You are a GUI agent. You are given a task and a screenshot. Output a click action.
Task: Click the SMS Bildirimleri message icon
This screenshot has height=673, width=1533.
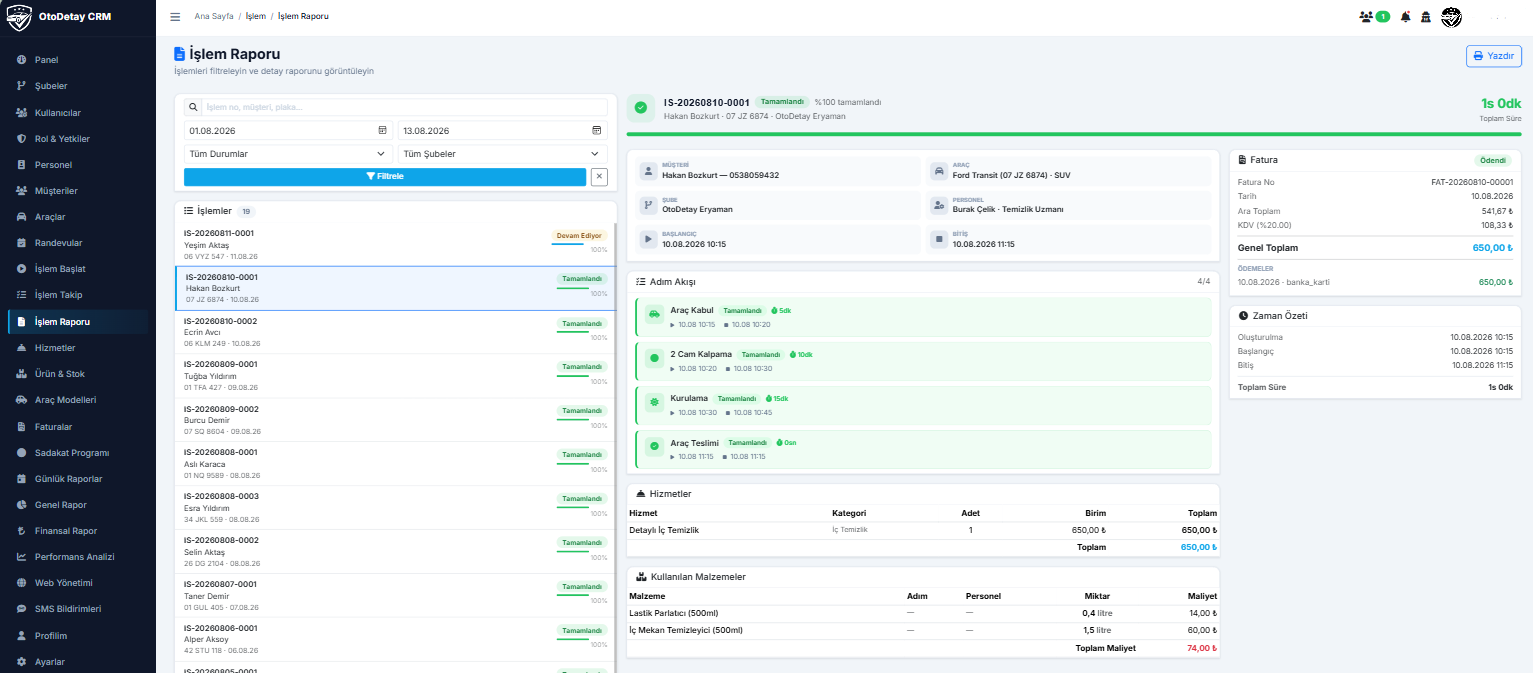22,609
